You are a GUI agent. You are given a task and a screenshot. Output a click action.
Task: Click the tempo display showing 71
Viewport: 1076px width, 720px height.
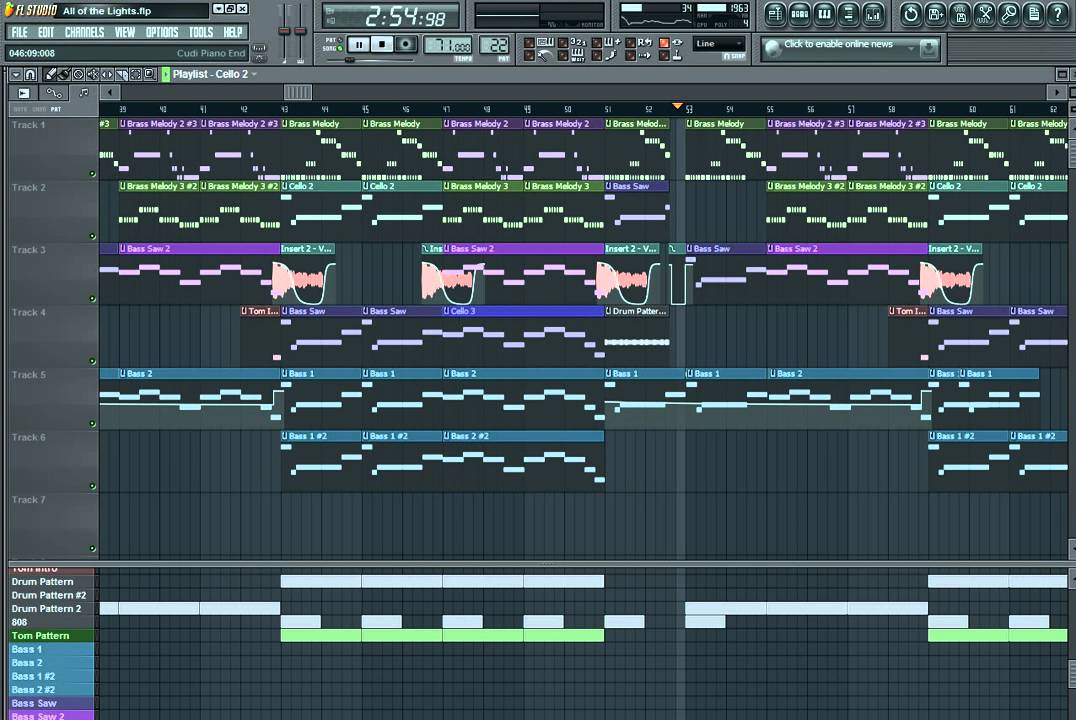[447, 46]
